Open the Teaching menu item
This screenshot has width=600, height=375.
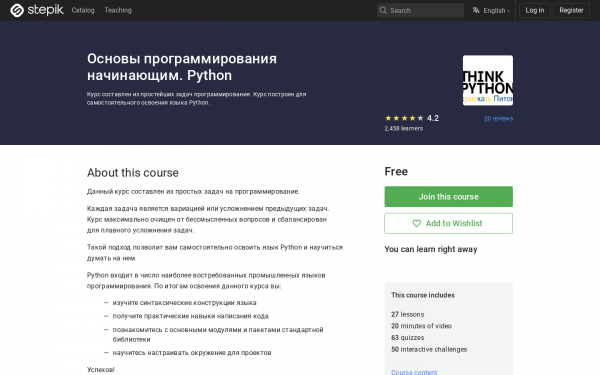[118, 10]
